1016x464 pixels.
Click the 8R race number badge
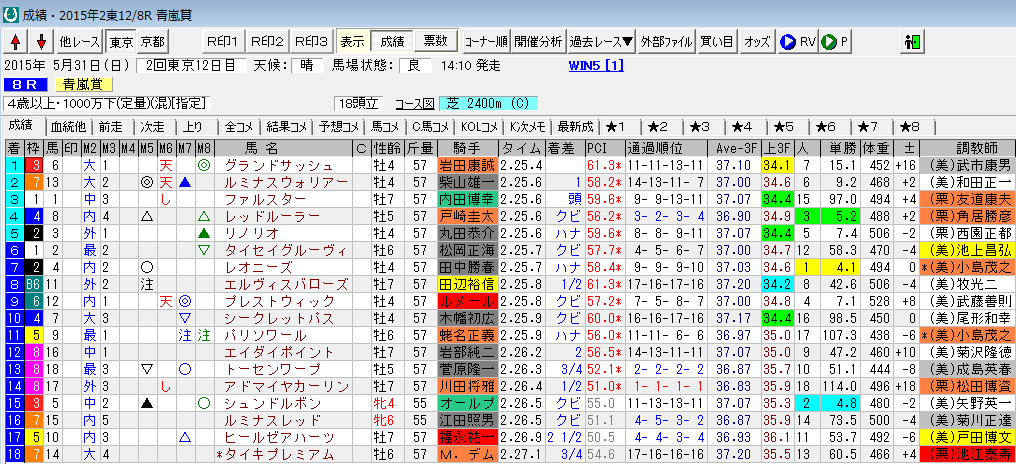27,84
